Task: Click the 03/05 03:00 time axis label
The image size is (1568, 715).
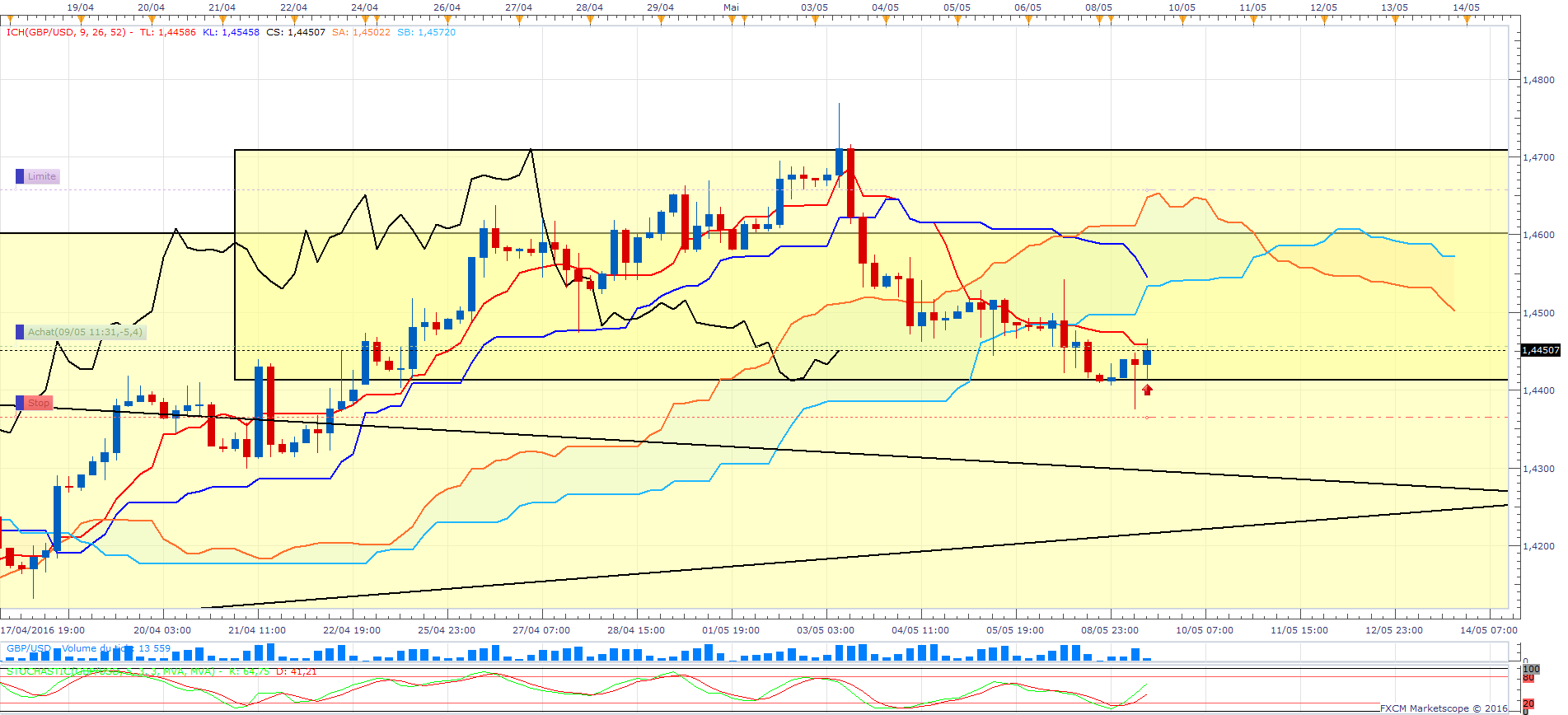Action: [x=826, y=630]
